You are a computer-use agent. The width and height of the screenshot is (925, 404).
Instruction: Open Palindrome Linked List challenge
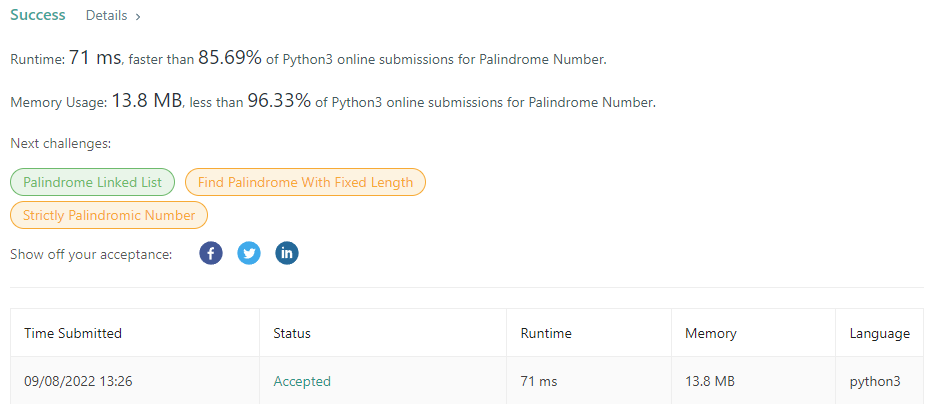click(x=93, y=182)
